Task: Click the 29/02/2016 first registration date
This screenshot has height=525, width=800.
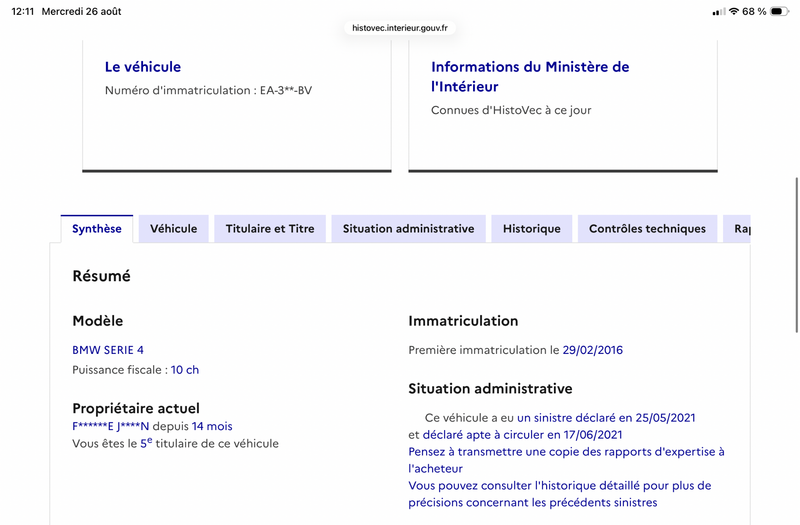Action: [592, 350]
